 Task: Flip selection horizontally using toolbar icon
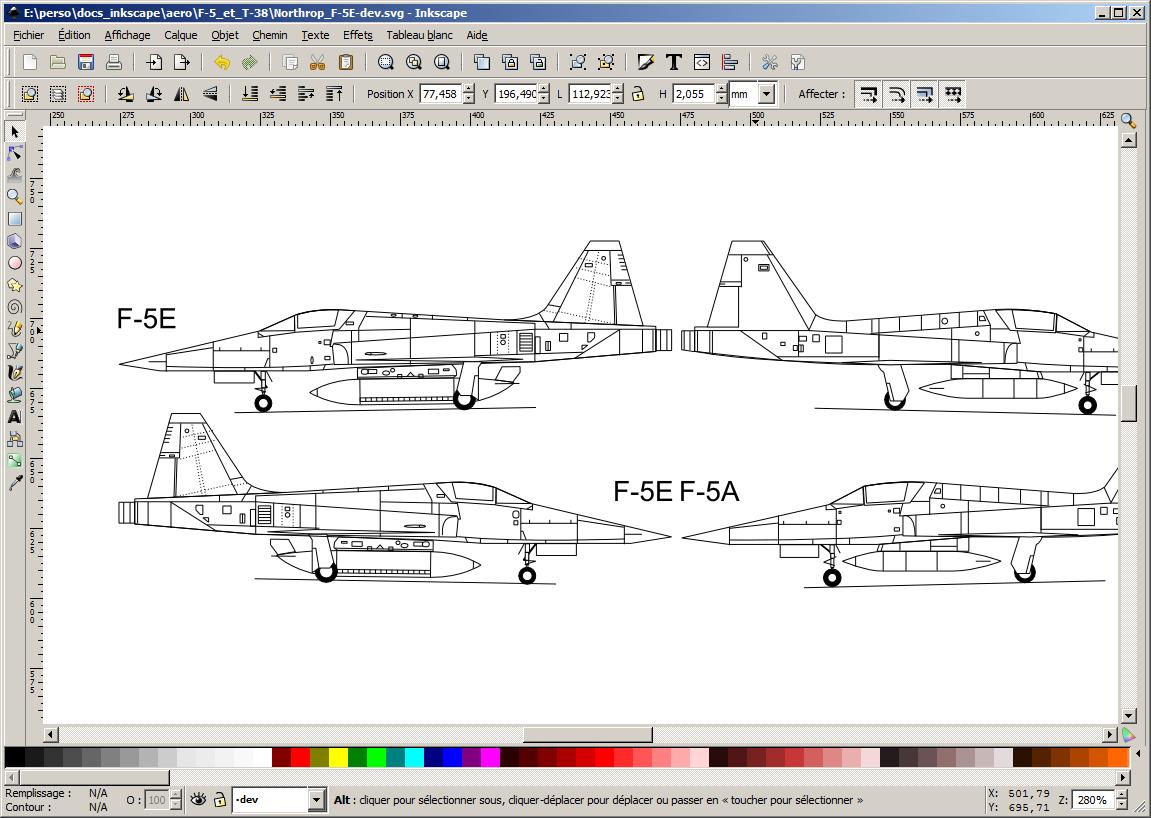coord(182,94)
